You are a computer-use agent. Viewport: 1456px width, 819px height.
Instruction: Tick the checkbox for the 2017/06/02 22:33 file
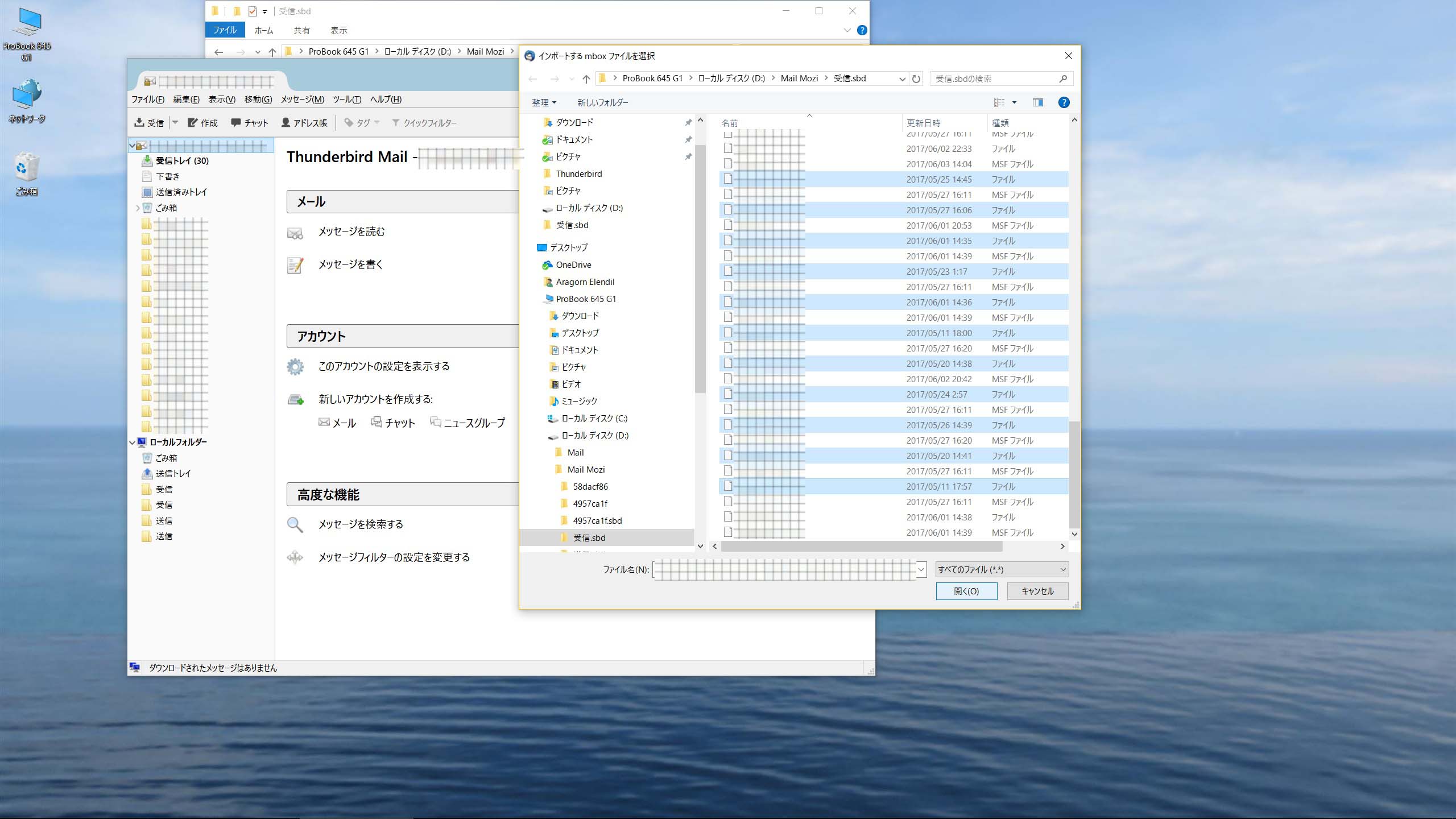point(728,148)
